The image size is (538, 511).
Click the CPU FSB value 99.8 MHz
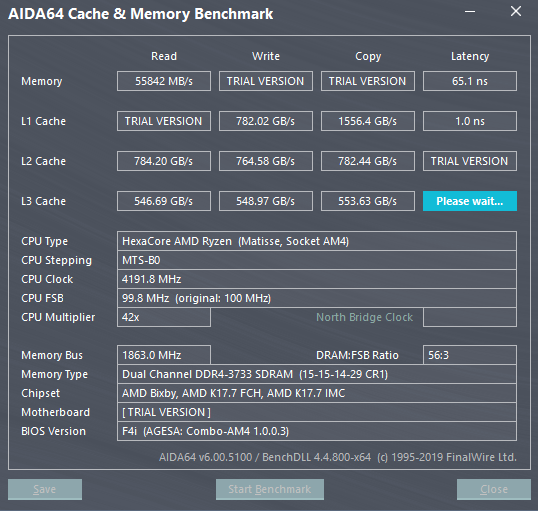[x=317, y=298]
